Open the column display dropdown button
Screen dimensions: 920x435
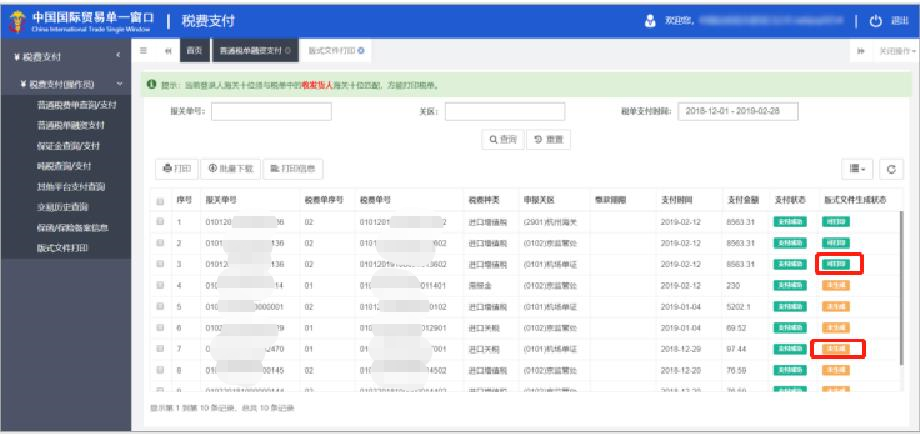(857, 169)
